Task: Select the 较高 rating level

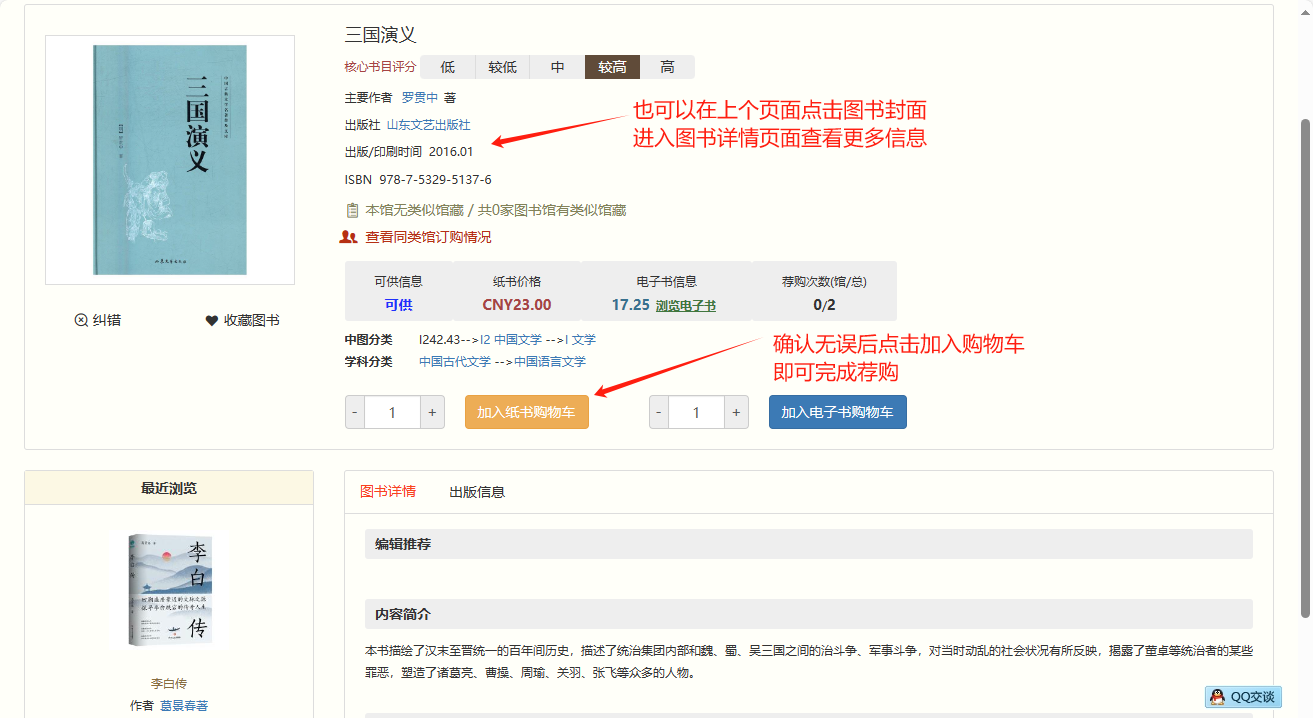Action: [x=612, y=67]
